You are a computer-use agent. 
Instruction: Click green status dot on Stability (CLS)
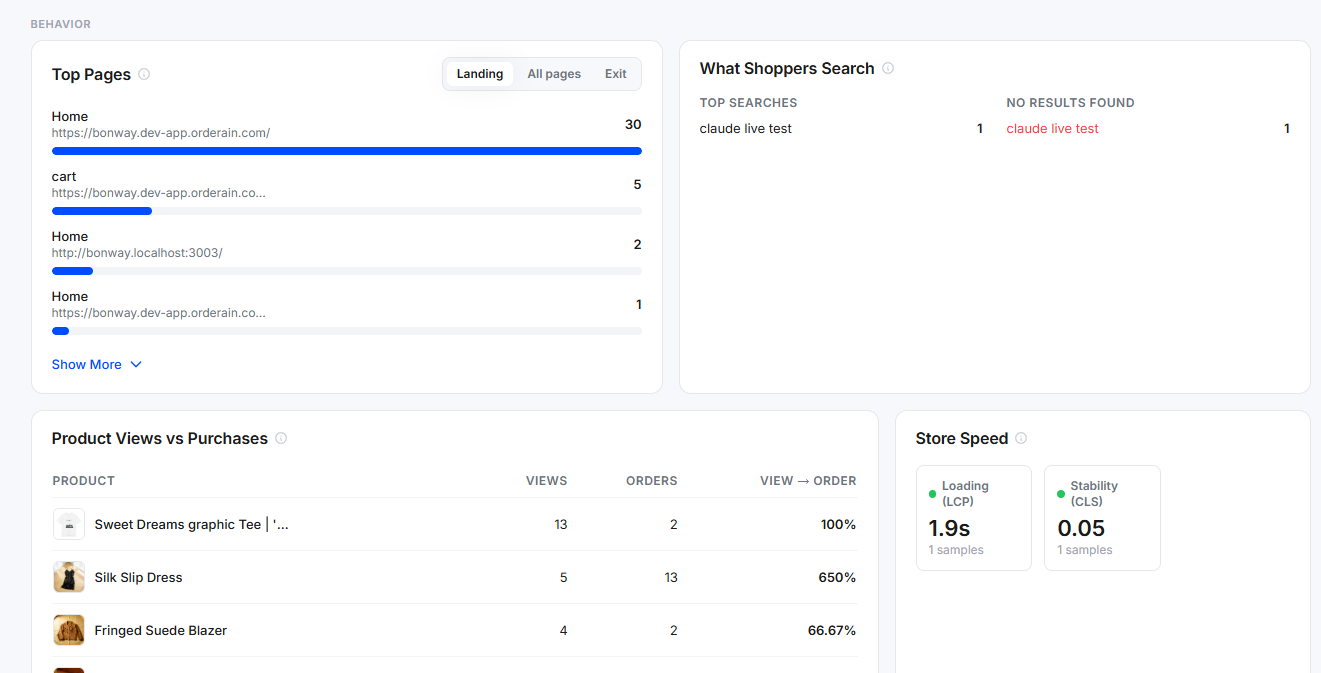(1061, 494)
